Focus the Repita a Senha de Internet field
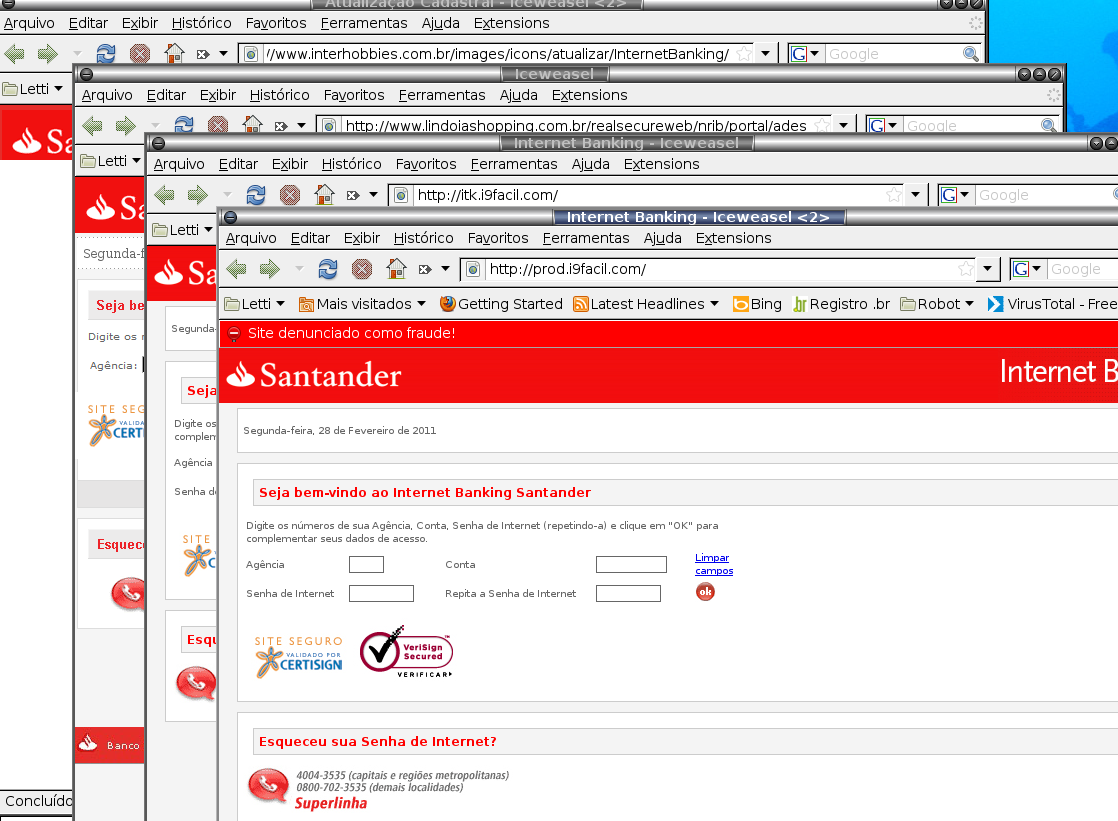 point(628,593)
